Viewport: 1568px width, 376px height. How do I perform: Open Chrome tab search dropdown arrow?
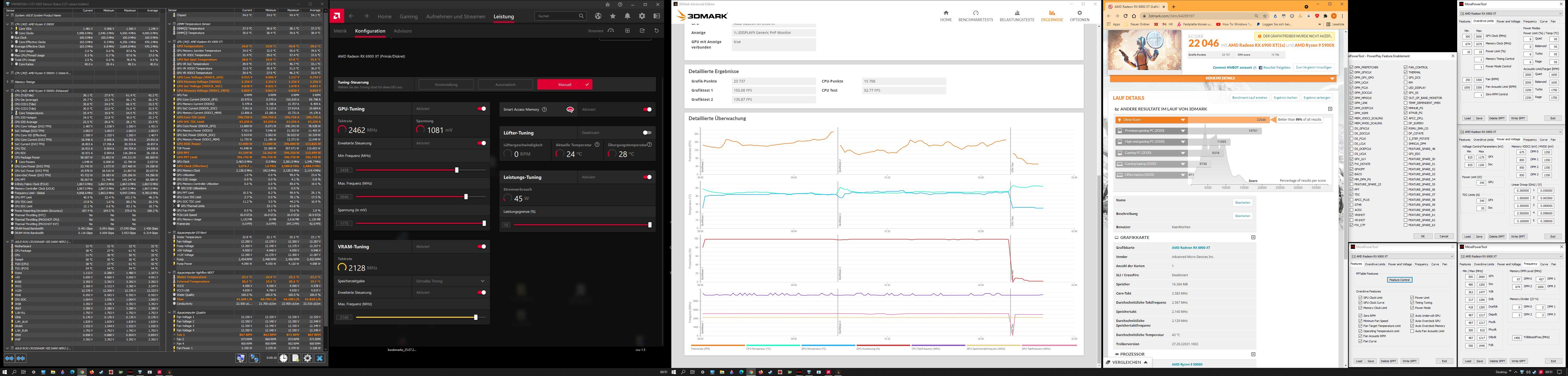pyautogui.click(x=1306, y=7)
